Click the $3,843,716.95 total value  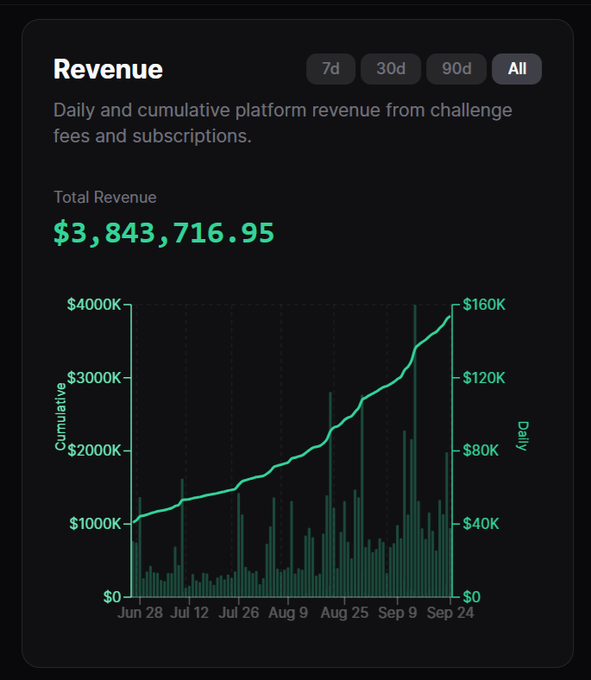pos(163,233)
